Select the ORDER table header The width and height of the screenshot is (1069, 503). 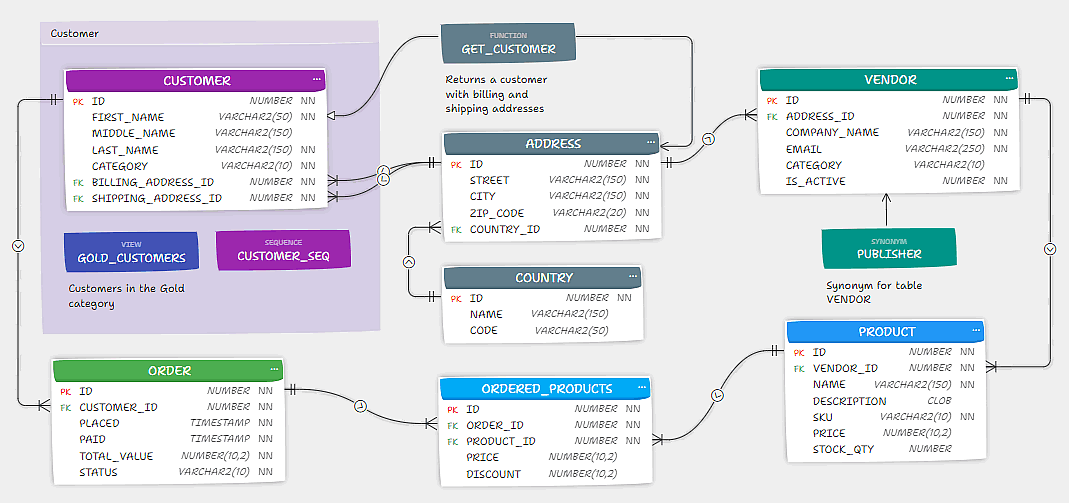pyautogui.click(x=169, y=371)
